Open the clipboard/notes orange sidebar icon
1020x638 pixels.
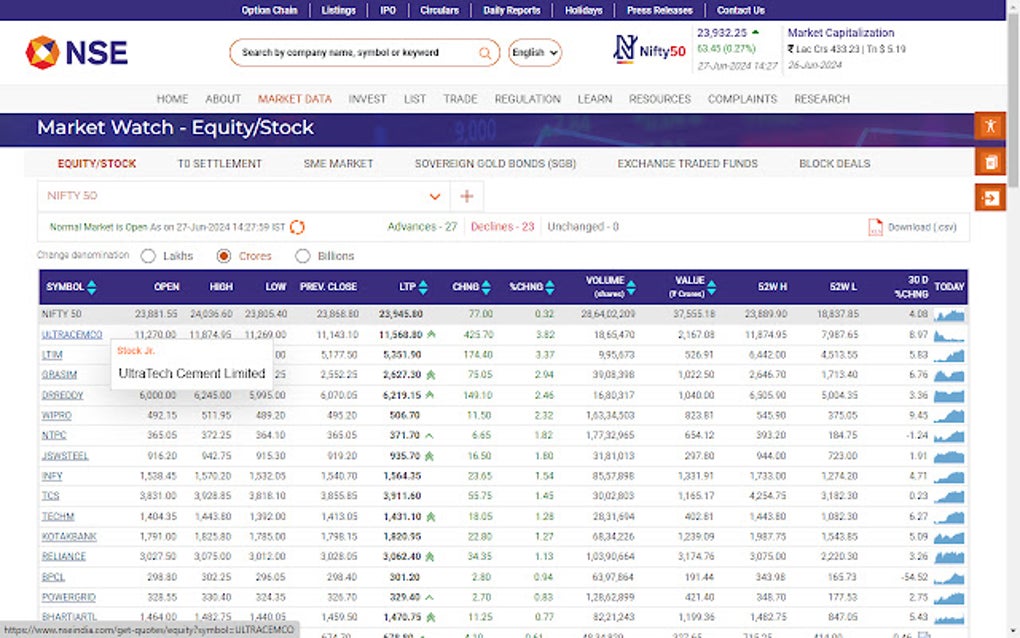989,161
